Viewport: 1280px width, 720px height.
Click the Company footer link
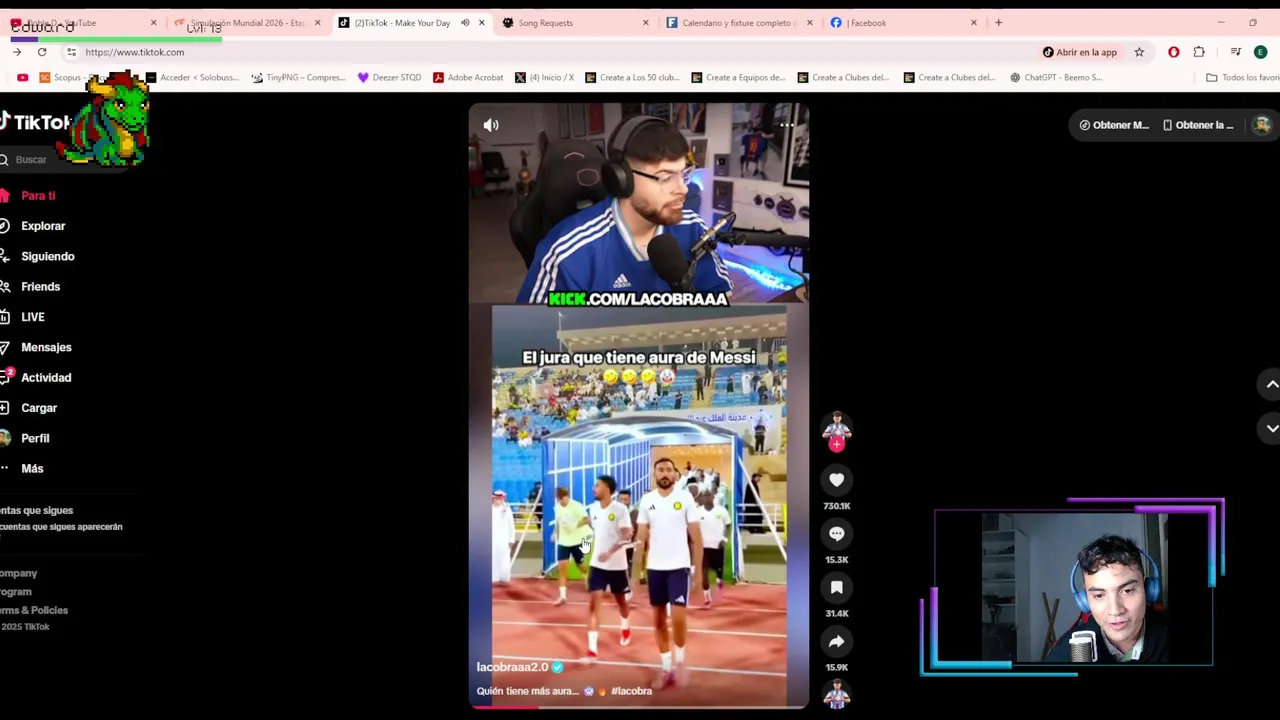(18, 574)
